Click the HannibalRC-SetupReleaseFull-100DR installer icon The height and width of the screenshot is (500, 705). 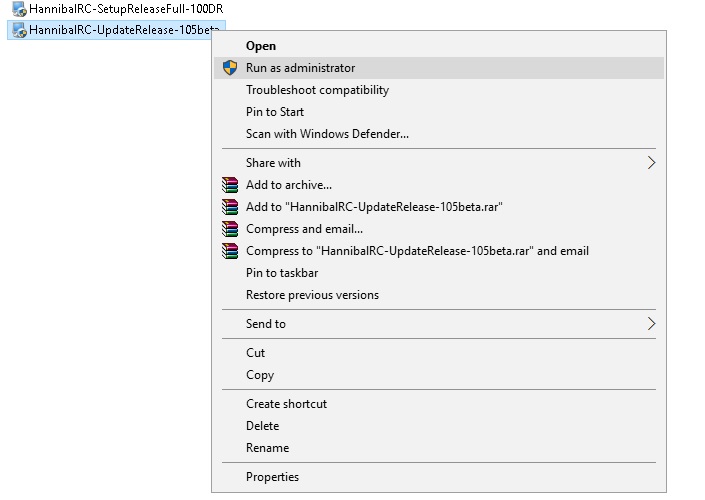coord(18,10)
